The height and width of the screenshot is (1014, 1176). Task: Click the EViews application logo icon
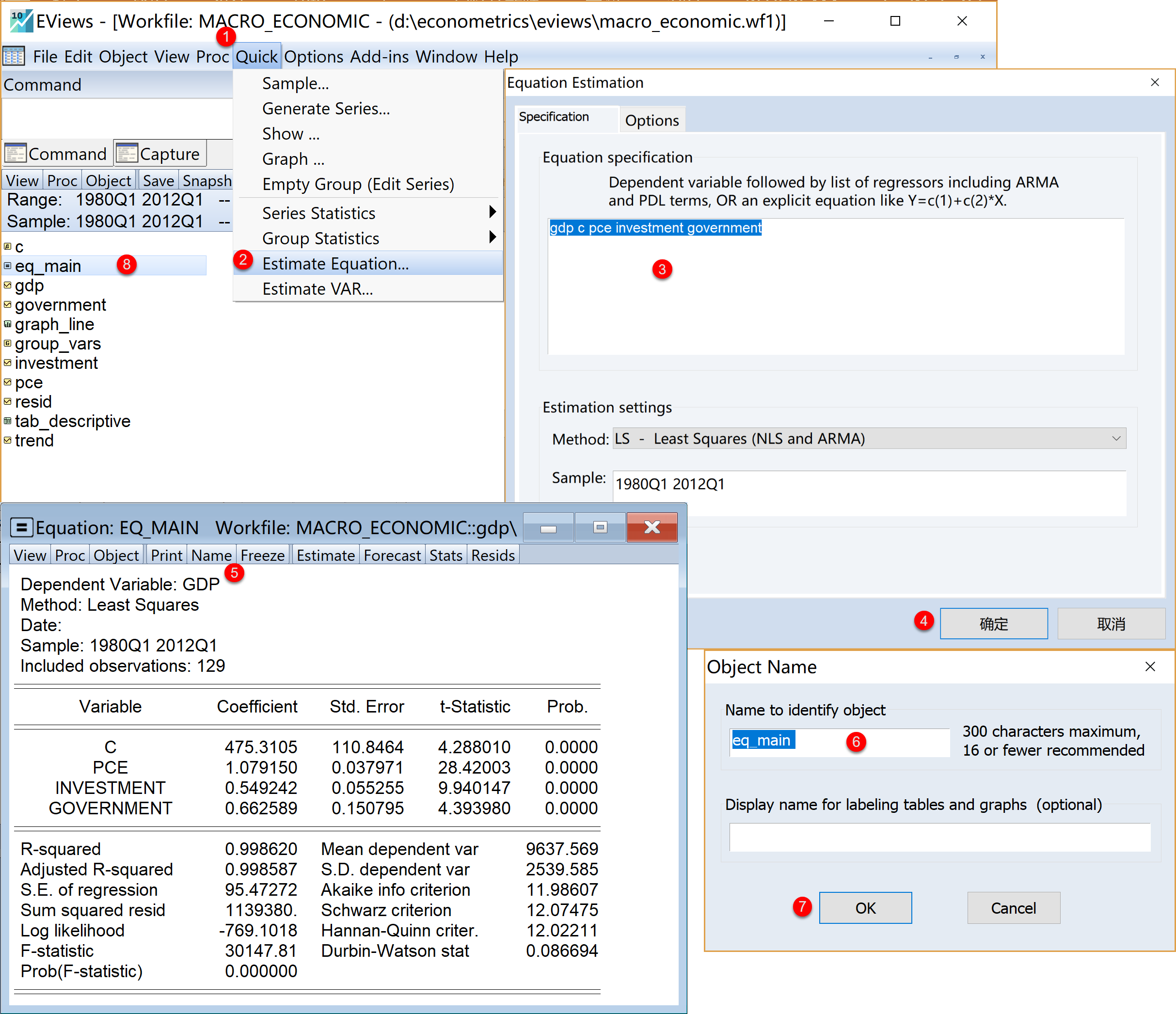coord(21,21)
